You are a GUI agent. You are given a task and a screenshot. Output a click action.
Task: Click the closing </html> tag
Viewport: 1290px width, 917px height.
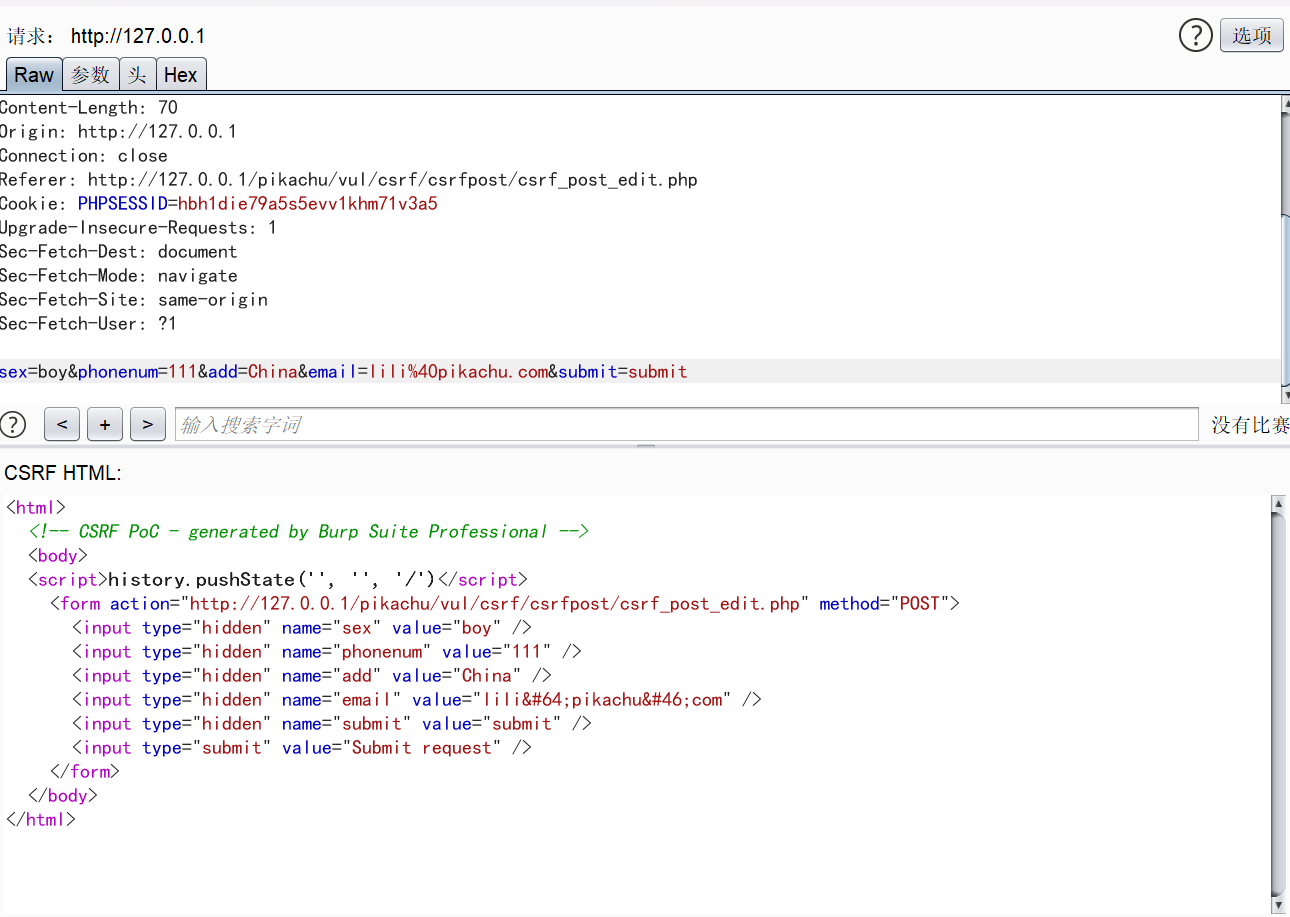click(x=41, y=820)
